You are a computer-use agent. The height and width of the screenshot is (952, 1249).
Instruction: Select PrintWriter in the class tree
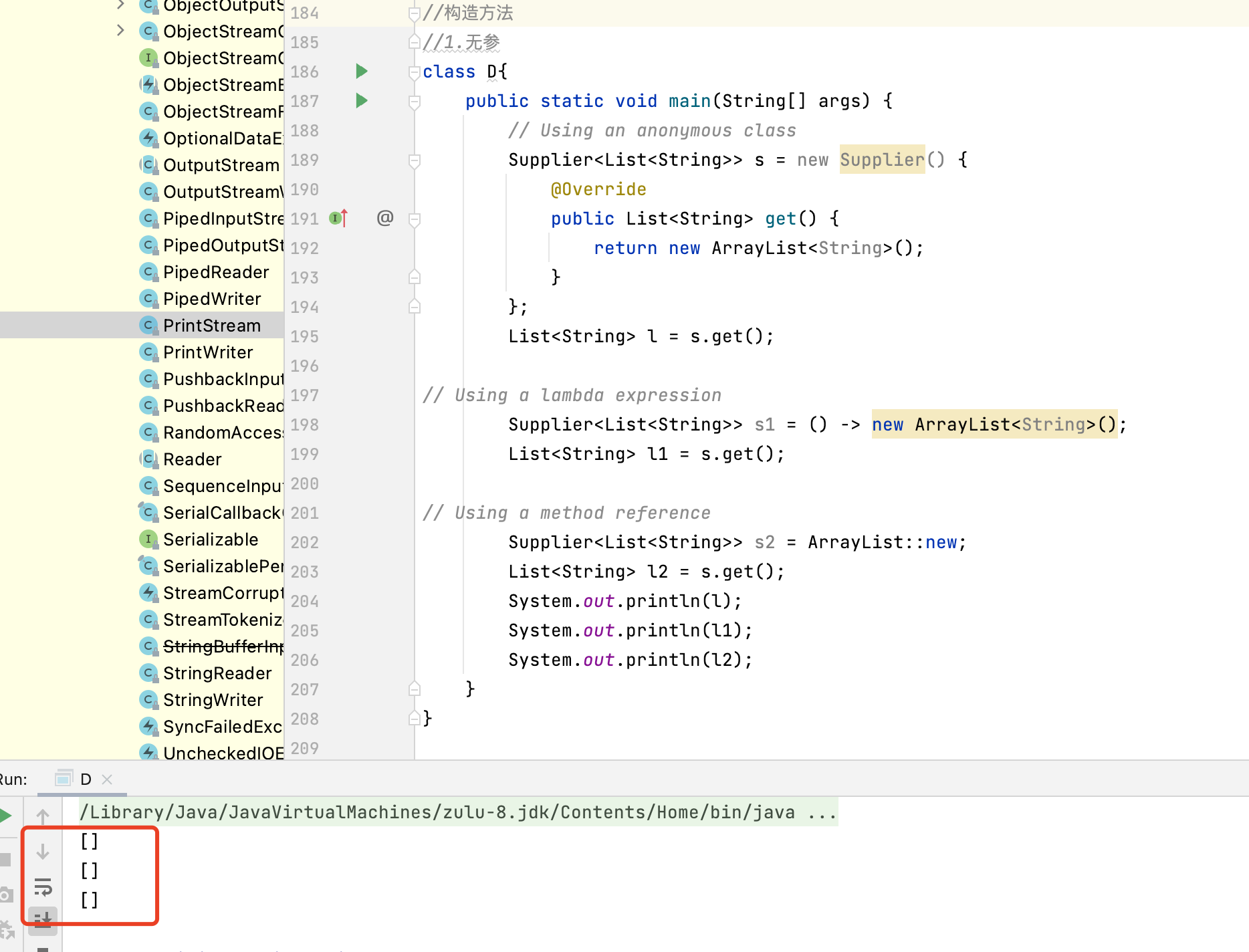[208, 352]
